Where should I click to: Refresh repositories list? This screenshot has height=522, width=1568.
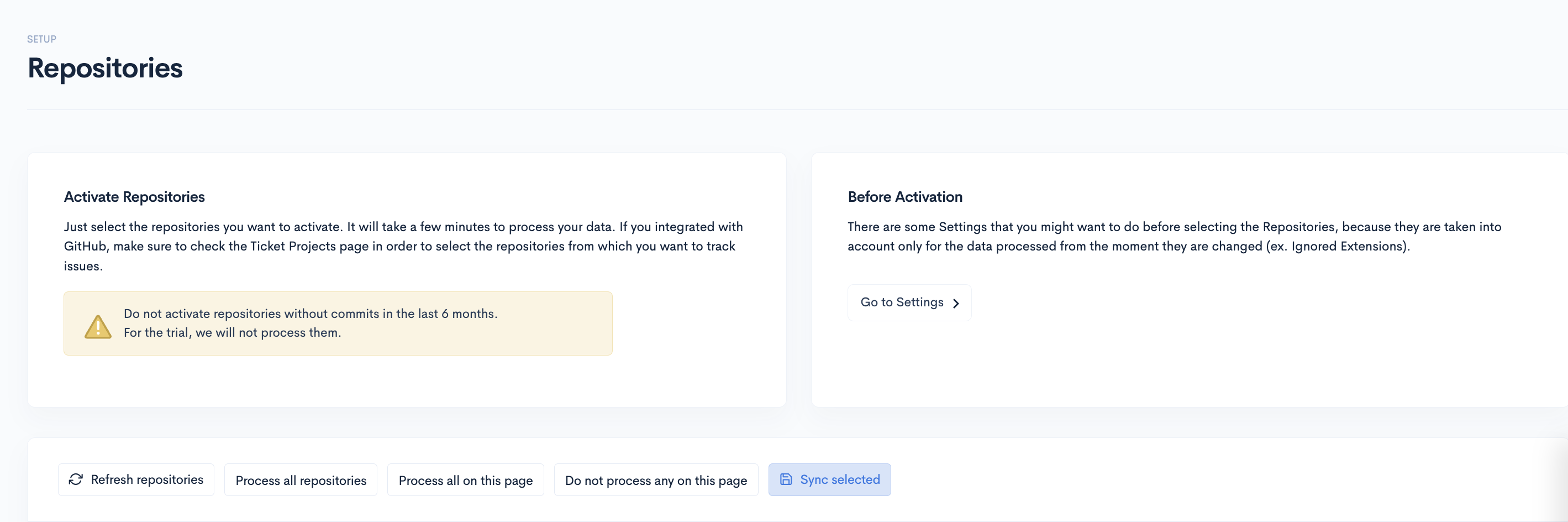tap(136, 480)
